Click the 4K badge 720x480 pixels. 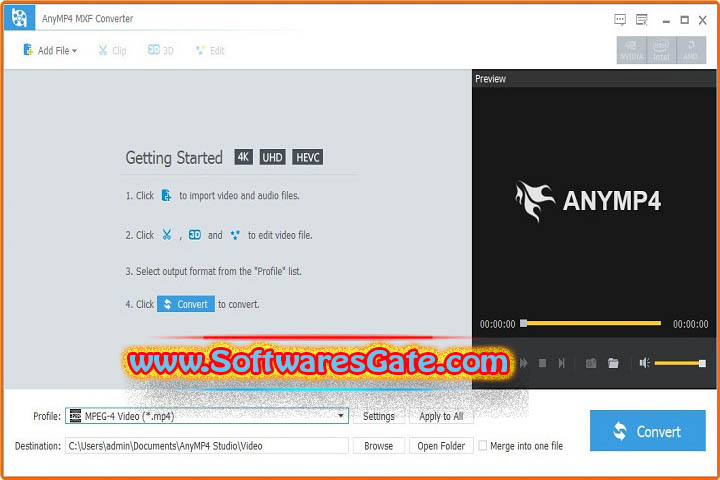(243, 157)
